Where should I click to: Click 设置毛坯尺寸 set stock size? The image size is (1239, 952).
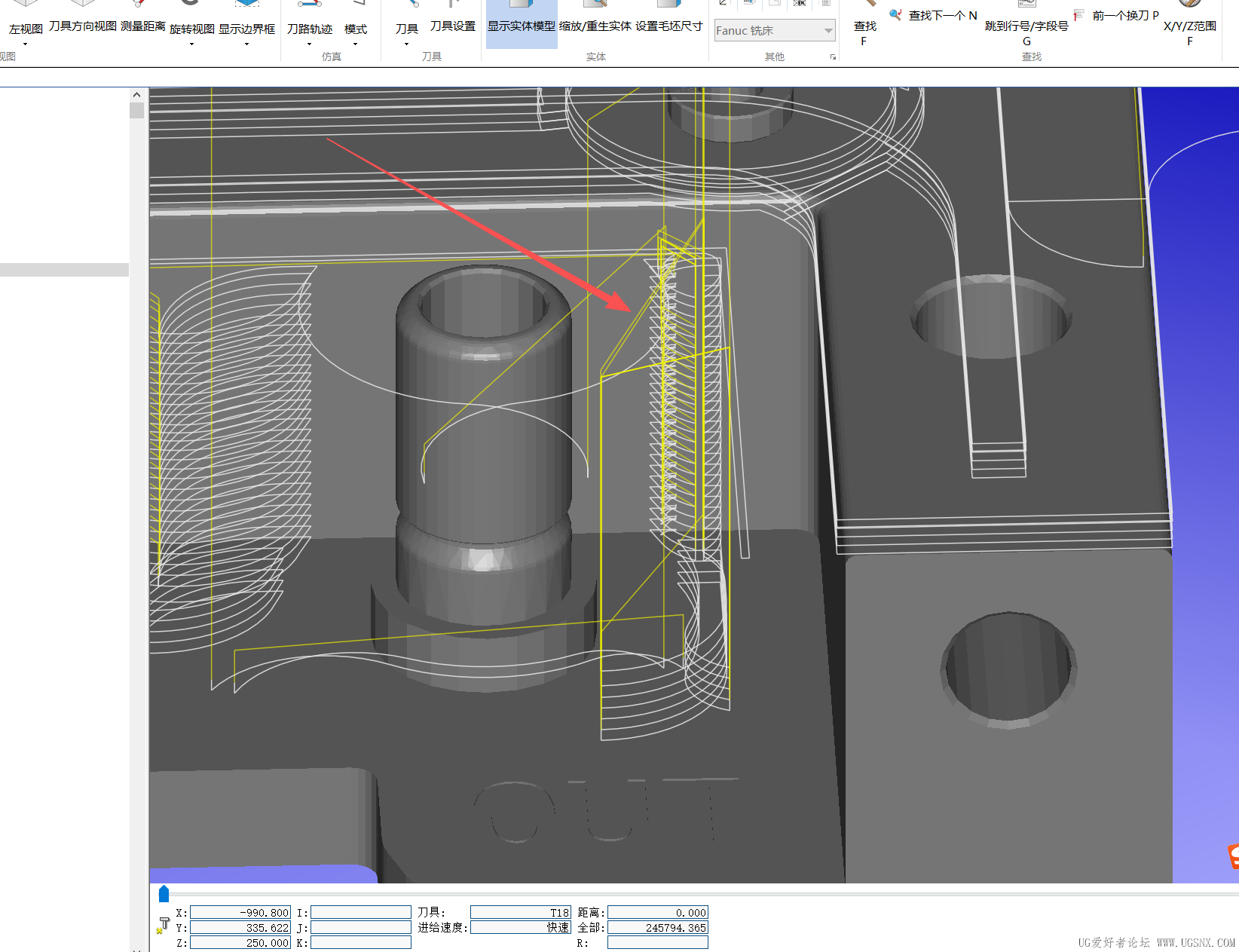[668, 26]
